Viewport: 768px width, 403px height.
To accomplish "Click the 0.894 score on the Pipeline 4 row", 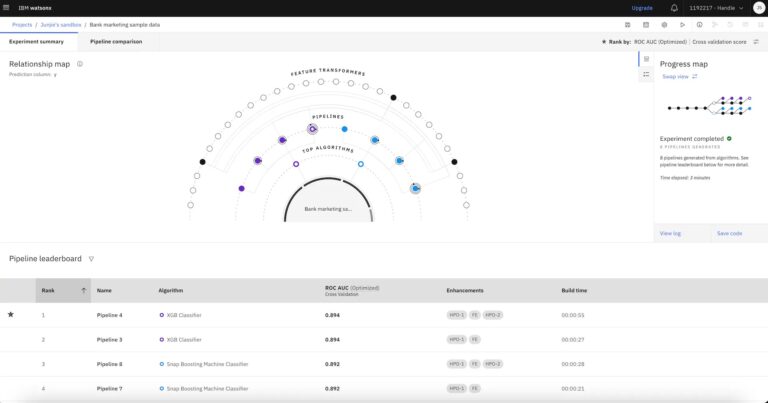I will [332, 315].
